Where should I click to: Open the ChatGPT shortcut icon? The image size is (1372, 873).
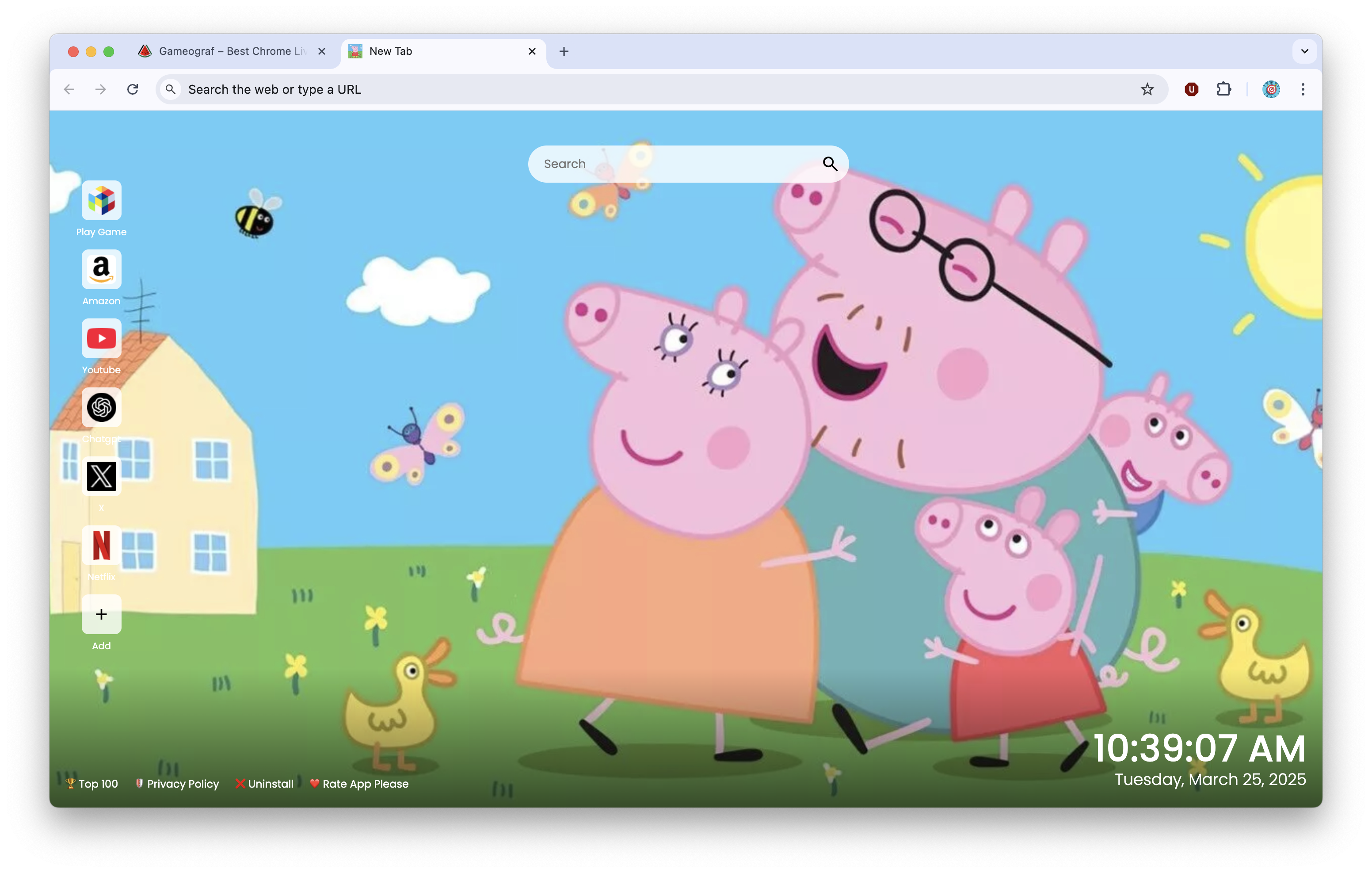click(101, 407)
